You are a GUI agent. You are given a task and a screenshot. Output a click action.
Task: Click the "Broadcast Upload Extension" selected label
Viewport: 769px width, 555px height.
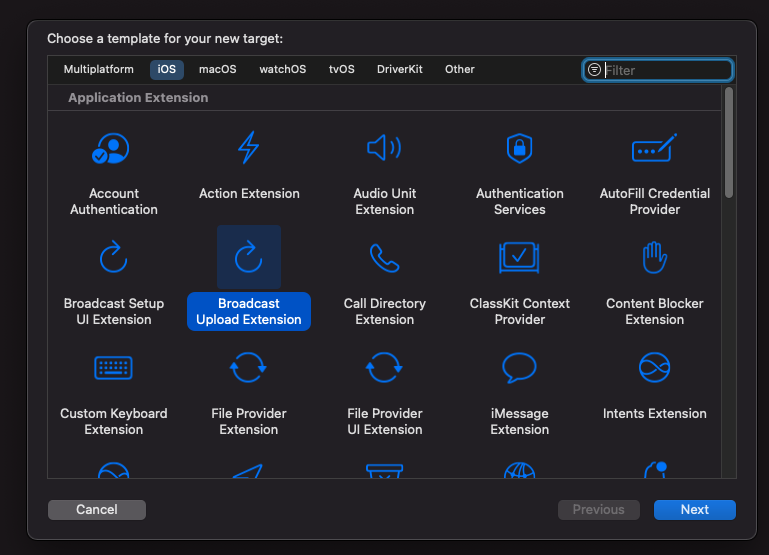[249, 311]
